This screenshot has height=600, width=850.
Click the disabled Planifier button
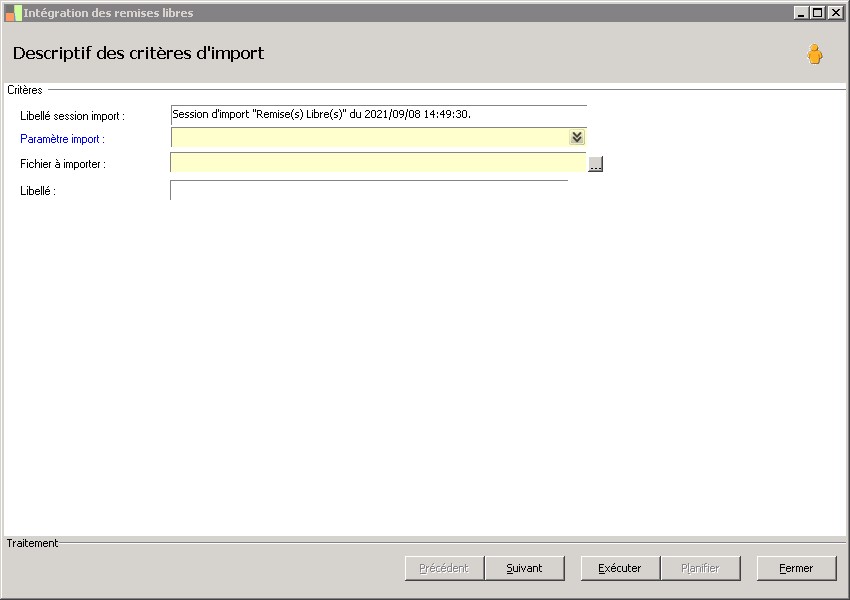click(x=700, y=568)
